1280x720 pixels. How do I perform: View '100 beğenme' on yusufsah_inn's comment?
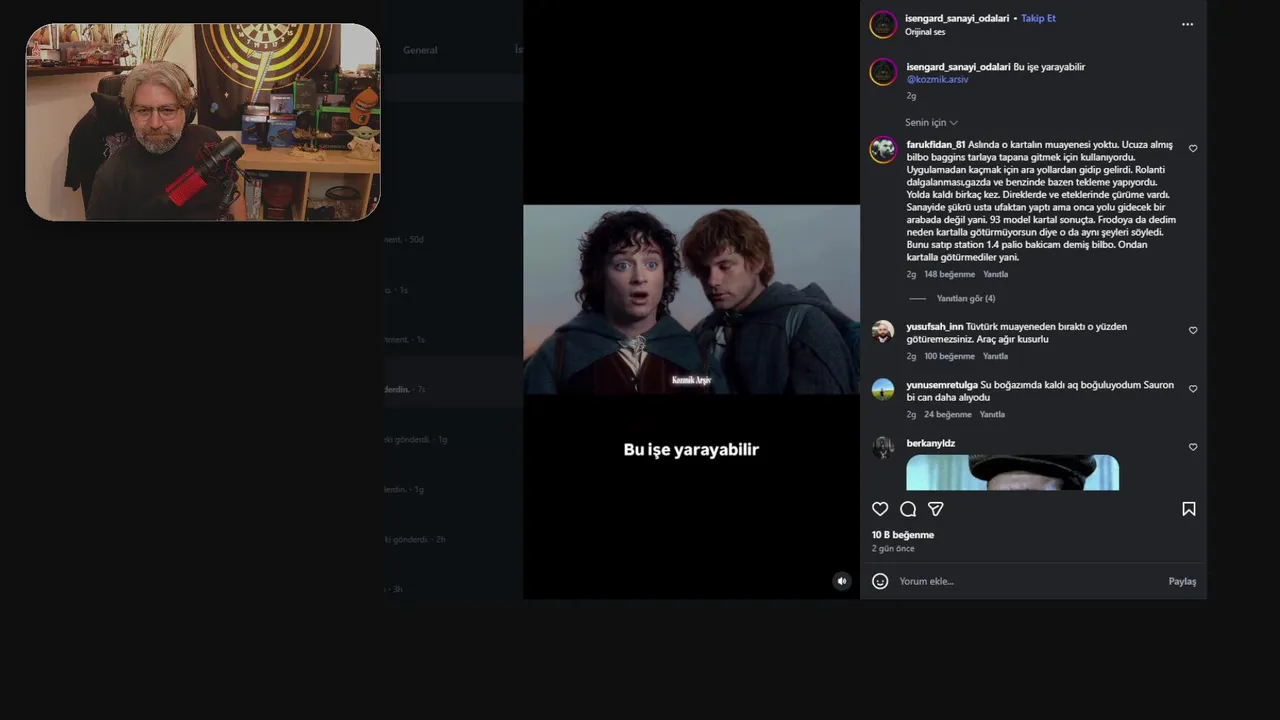pyautogui.click(x=949, y=356)
